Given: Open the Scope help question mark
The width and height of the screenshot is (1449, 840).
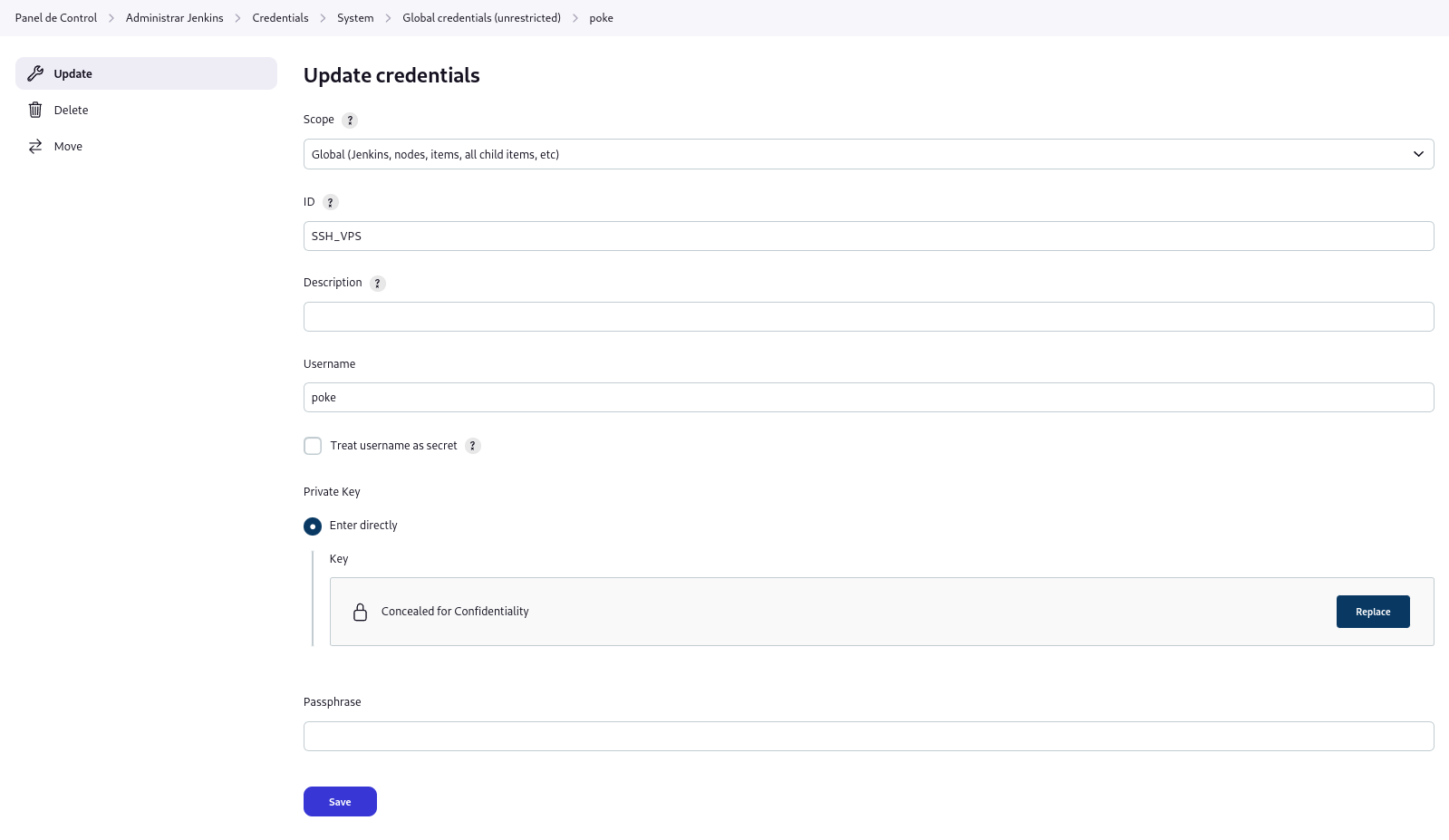Looking at the screenshot, I should pyautogui.click(x=350, y=121).
